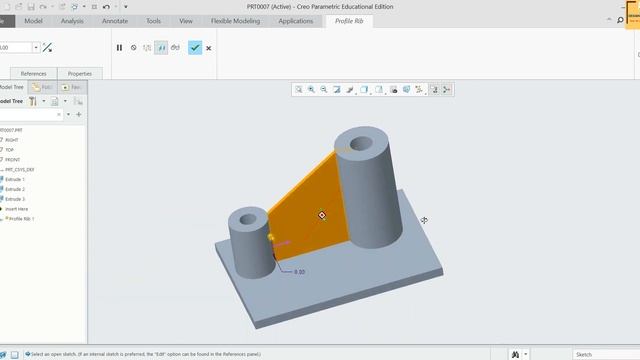
Task: Accept the rib with green checkmark
Action: [x=195, y=48]
